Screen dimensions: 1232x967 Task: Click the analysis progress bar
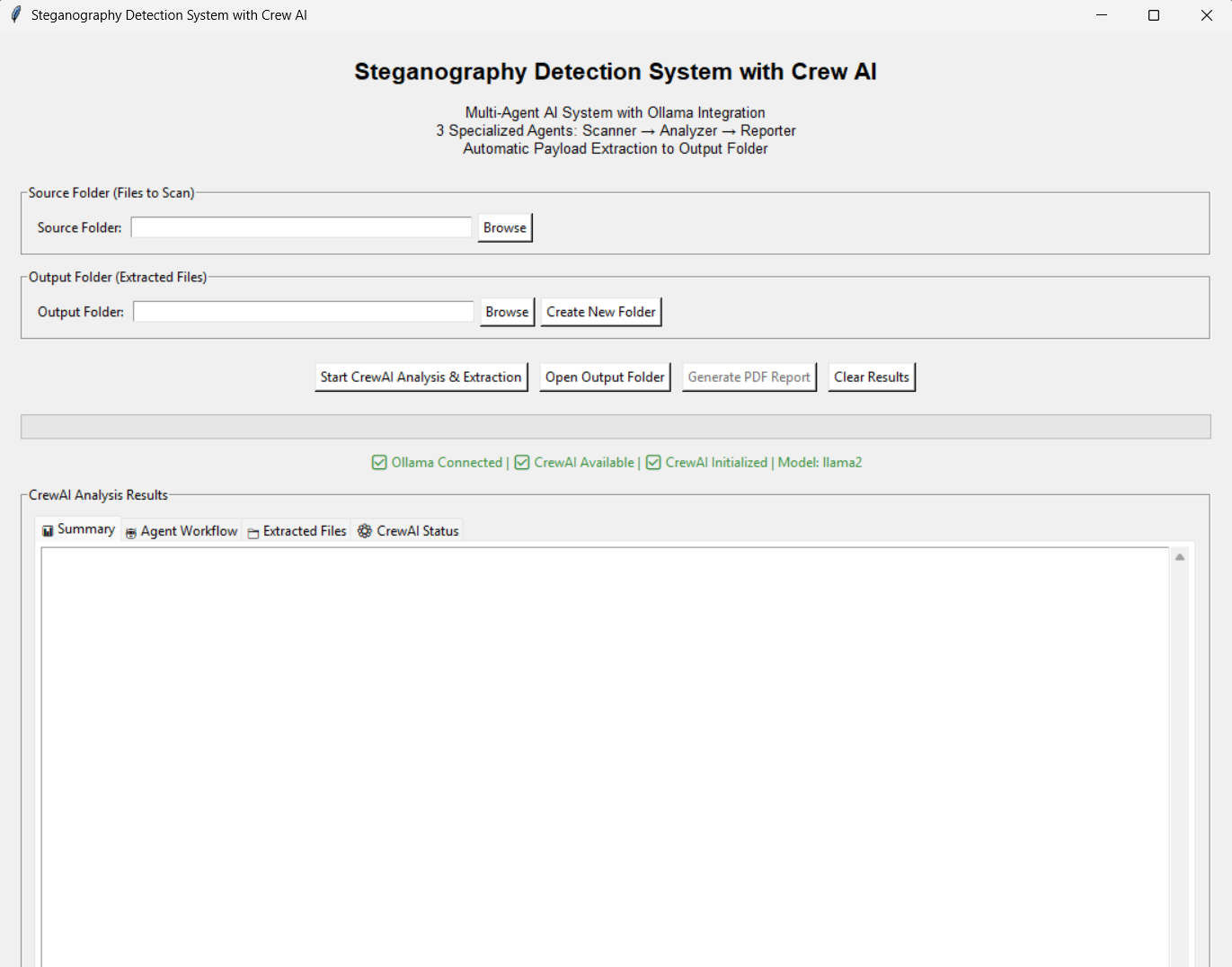pyautogui.click(x=616, y=427)
